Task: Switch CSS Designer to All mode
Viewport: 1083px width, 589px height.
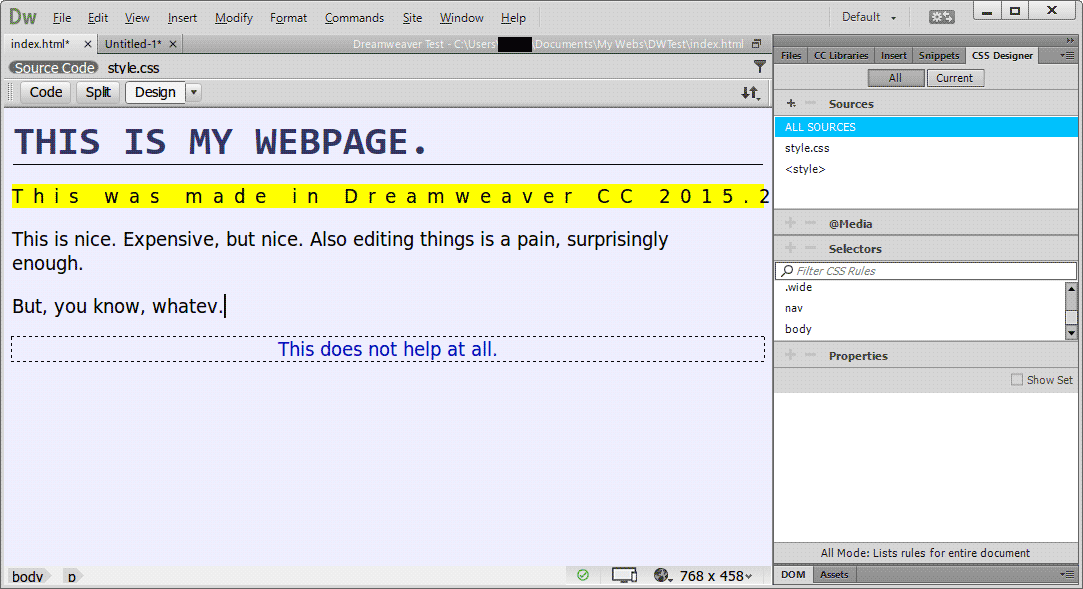Action: coord(896,78)
